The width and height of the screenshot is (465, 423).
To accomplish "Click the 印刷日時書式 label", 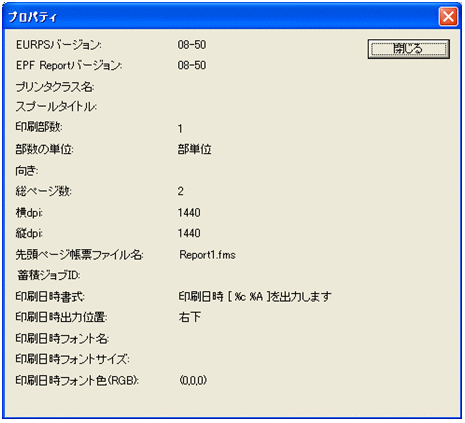I will (50, 297).
